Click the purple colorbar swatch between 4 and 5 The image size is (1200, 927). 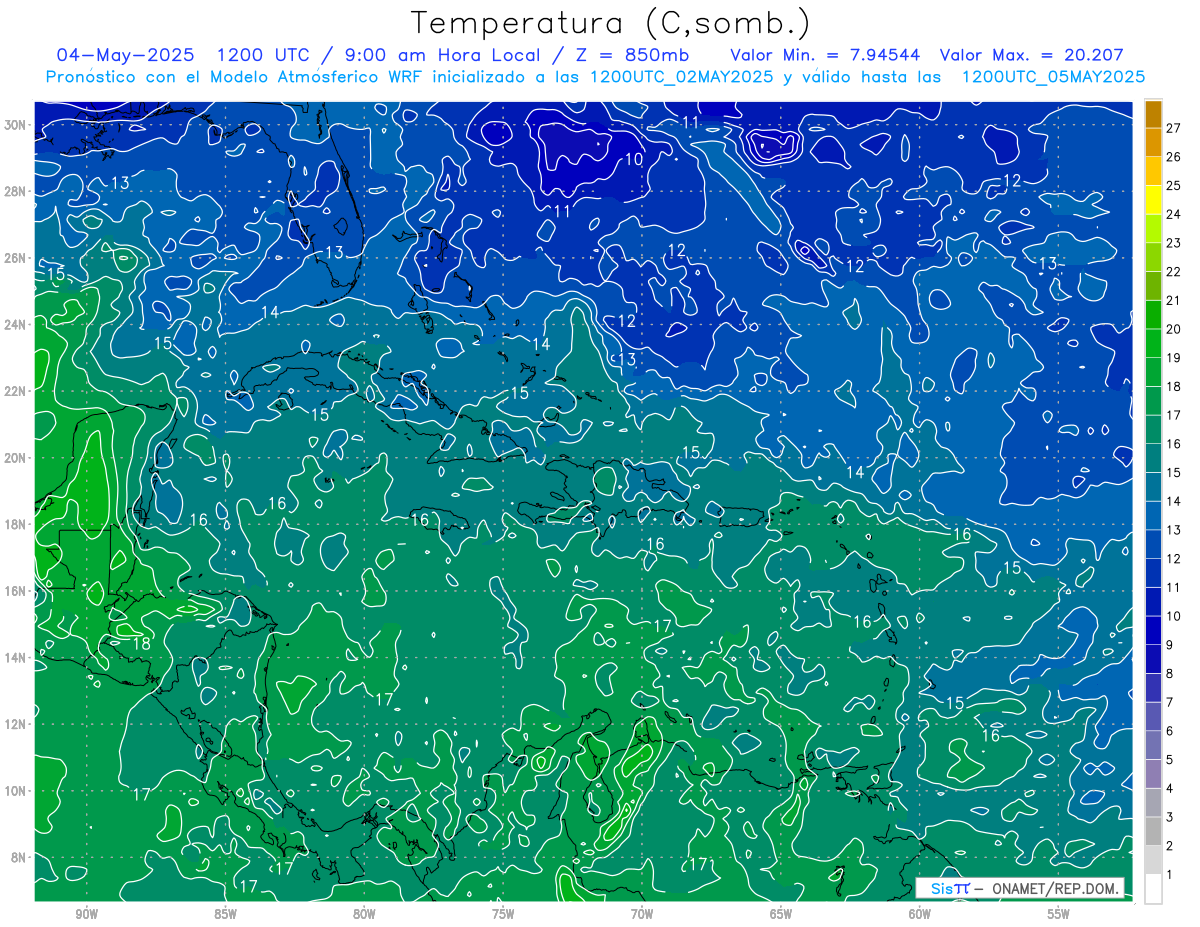point(1153,774)
